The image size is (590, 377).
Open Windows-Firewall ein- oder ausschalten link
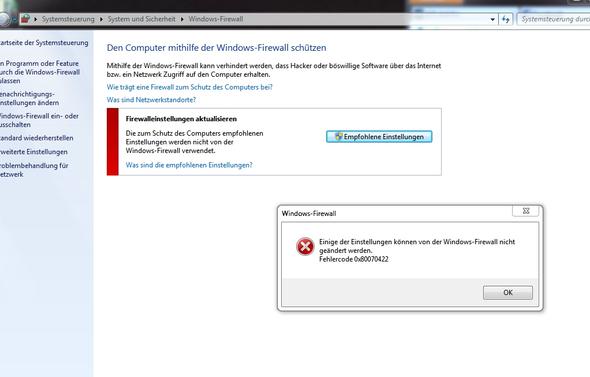point(39,120)
